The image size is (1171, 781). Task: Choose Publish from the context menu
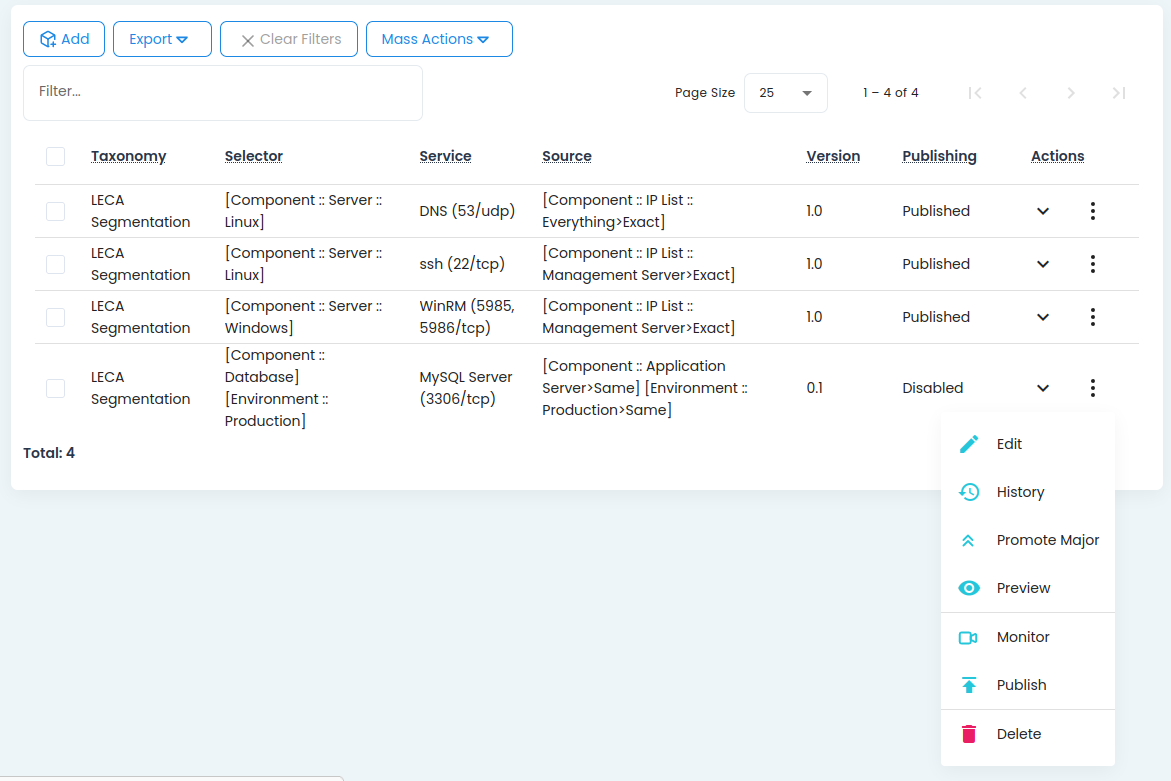point(1021,685)
